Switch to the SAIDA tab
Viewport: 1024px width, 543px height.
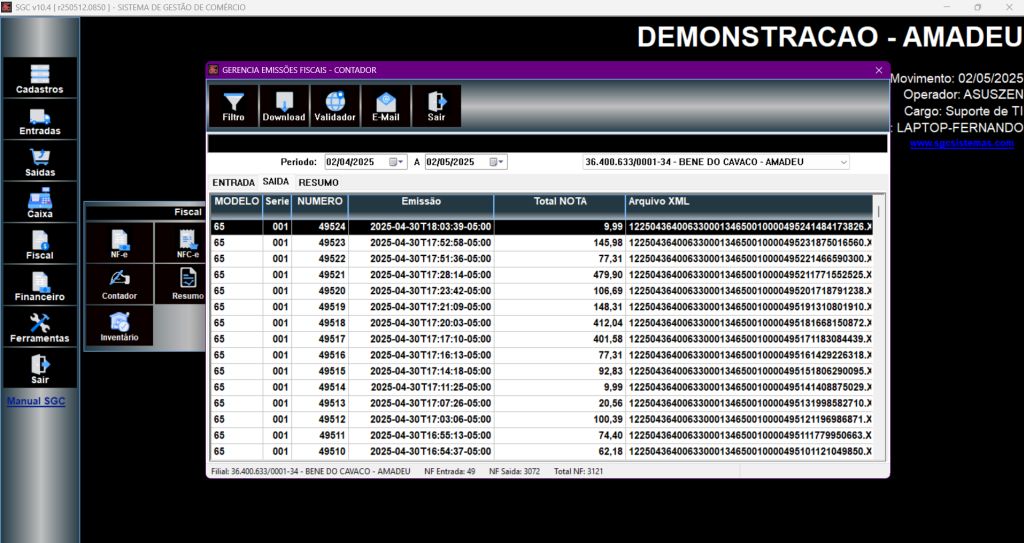click(276, 182)
